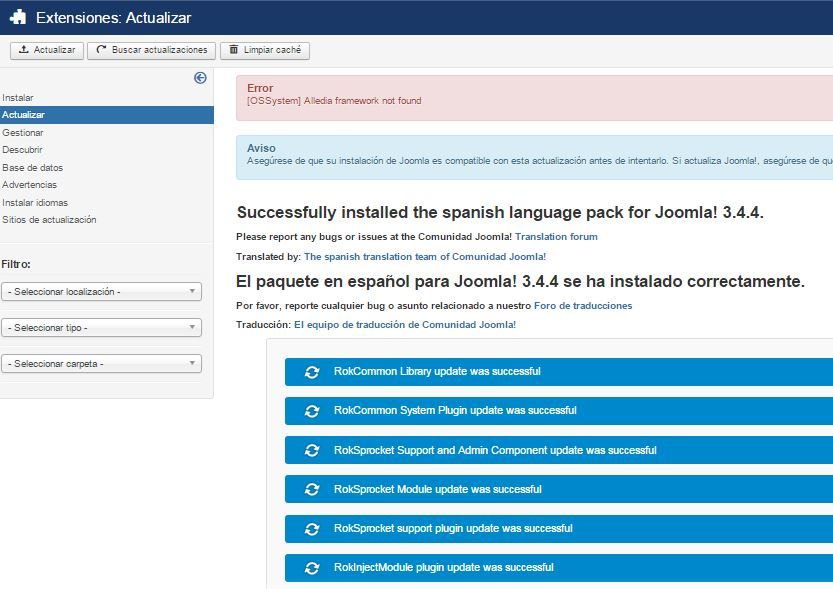833x589 pixels.
Task: Click the Error heading in red alert
Action: 260,88
